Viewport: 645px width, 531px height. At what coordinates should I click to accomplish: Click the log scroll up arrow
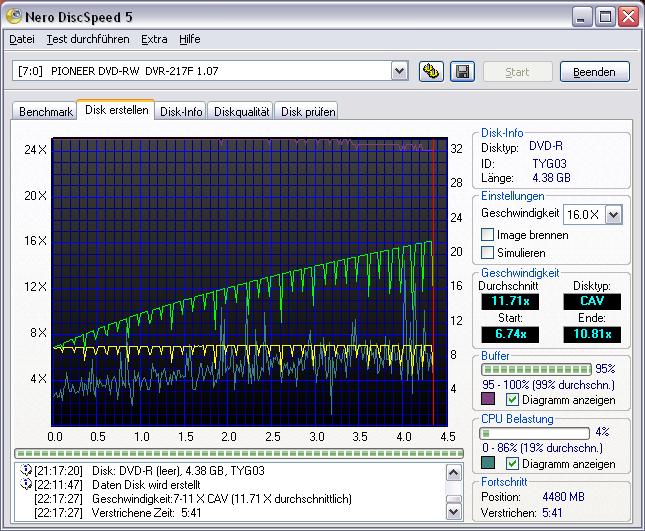(454, 473)
